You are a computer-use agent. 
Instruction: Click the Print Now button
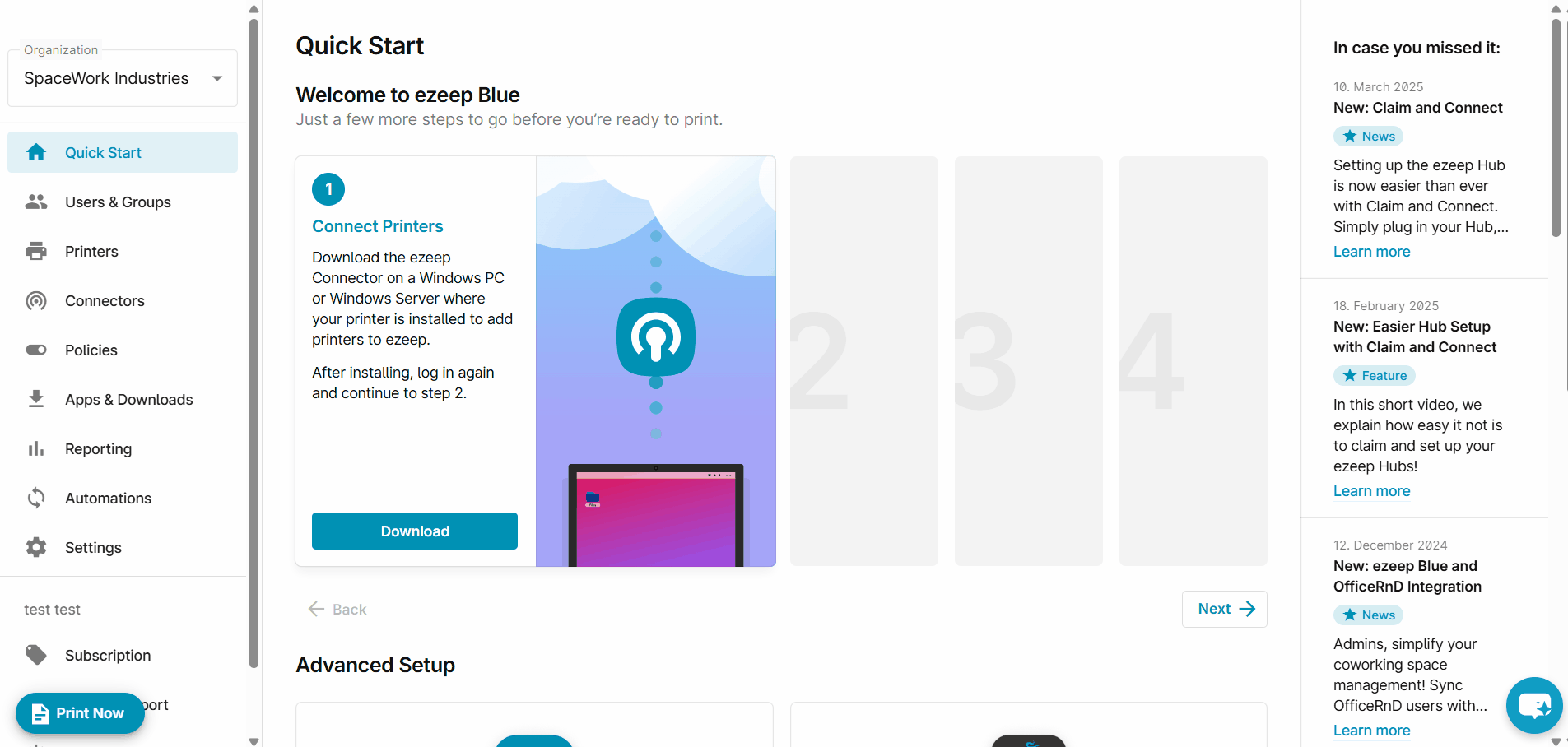point(80,713)
